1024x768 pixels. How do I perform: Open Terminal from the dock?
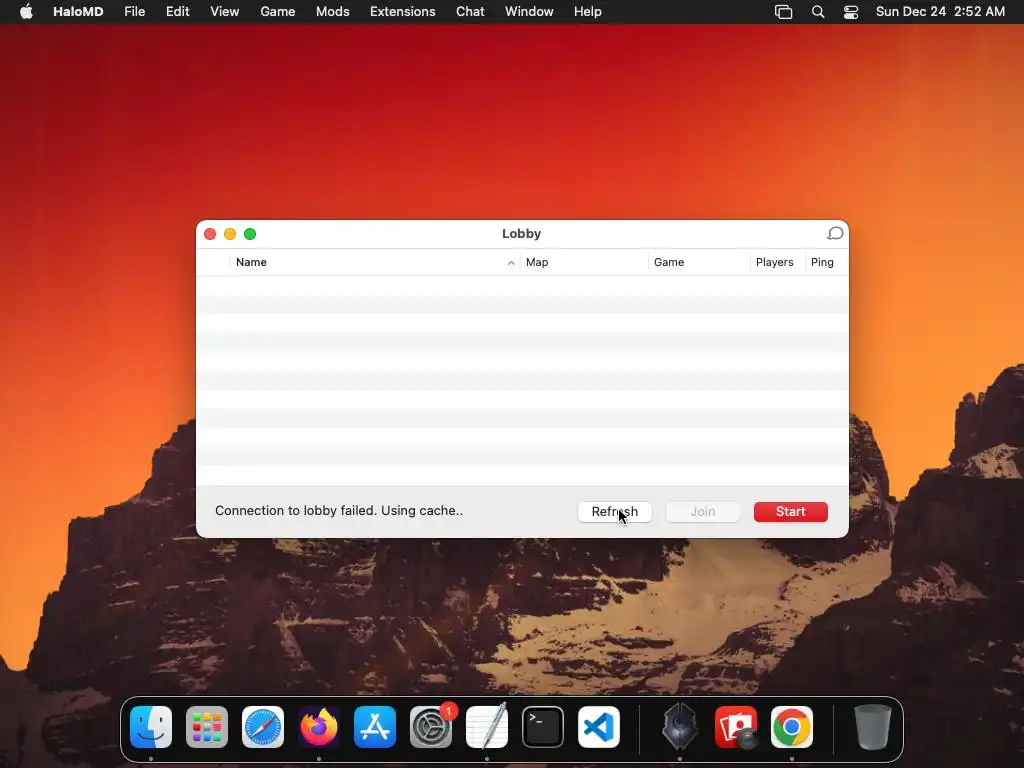pyautogui.click(x=543, y=727)
